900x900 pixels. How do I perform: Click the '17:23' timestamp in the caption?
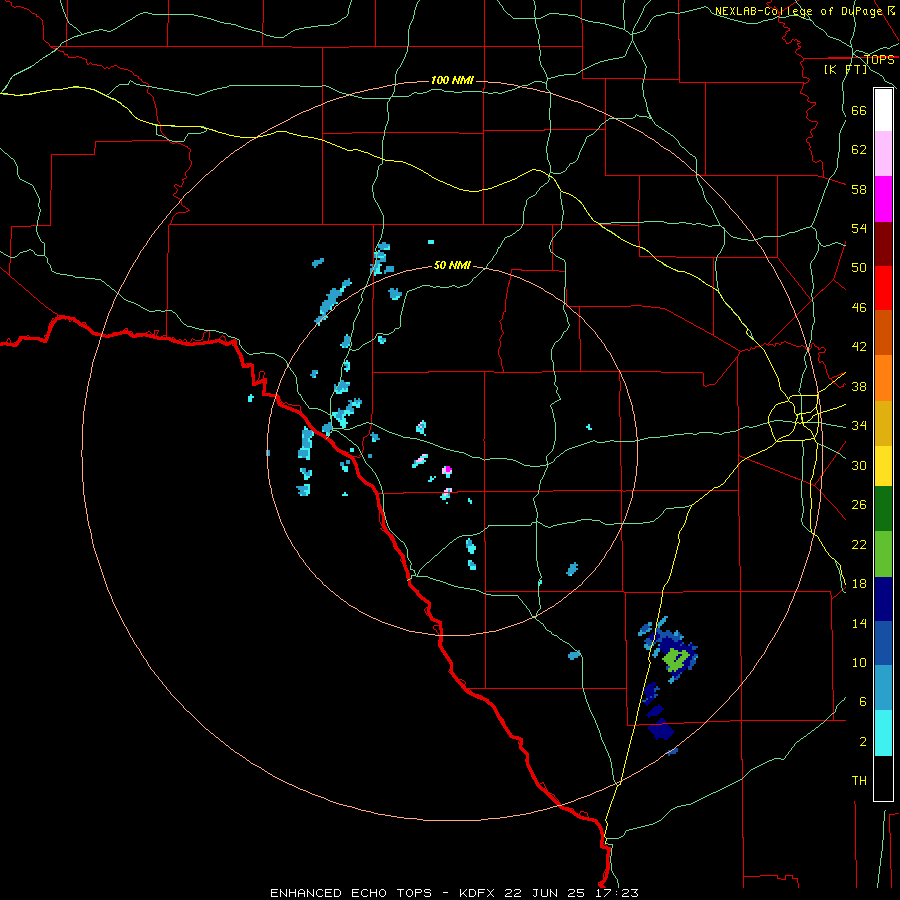click(617, 893)
